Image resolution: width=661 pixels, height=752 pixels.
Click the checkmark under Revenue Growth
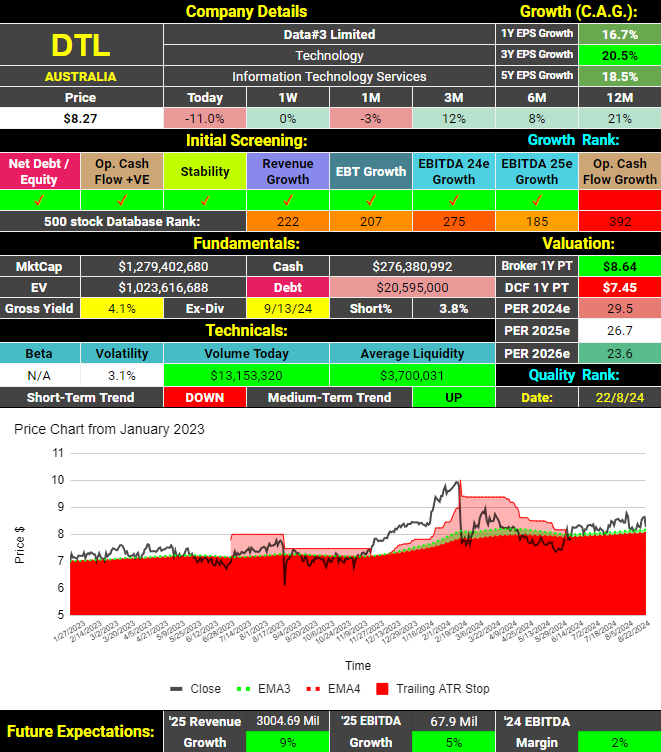[x=288, y=200]
